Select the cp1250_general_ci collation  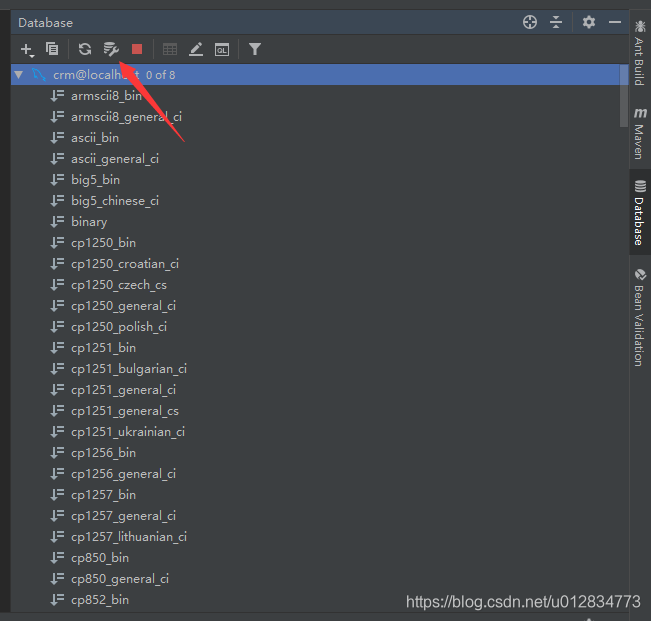click(x=123, y=306)
